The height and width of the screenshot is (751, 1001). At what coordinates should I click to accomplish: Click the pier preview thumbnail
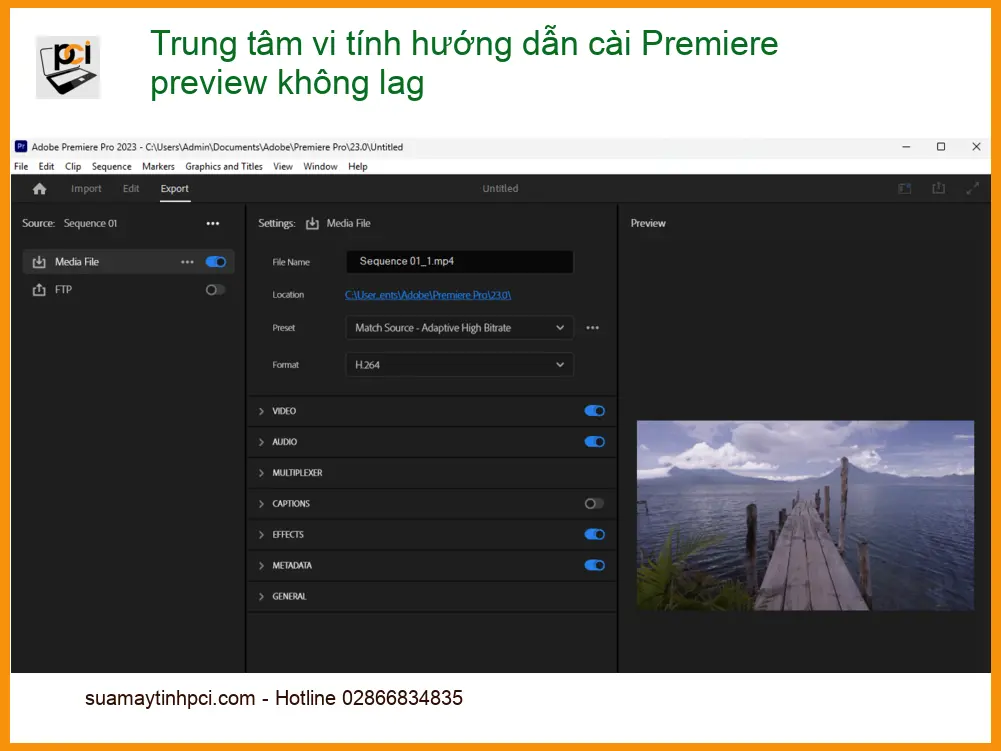click(x=806, y=515)
